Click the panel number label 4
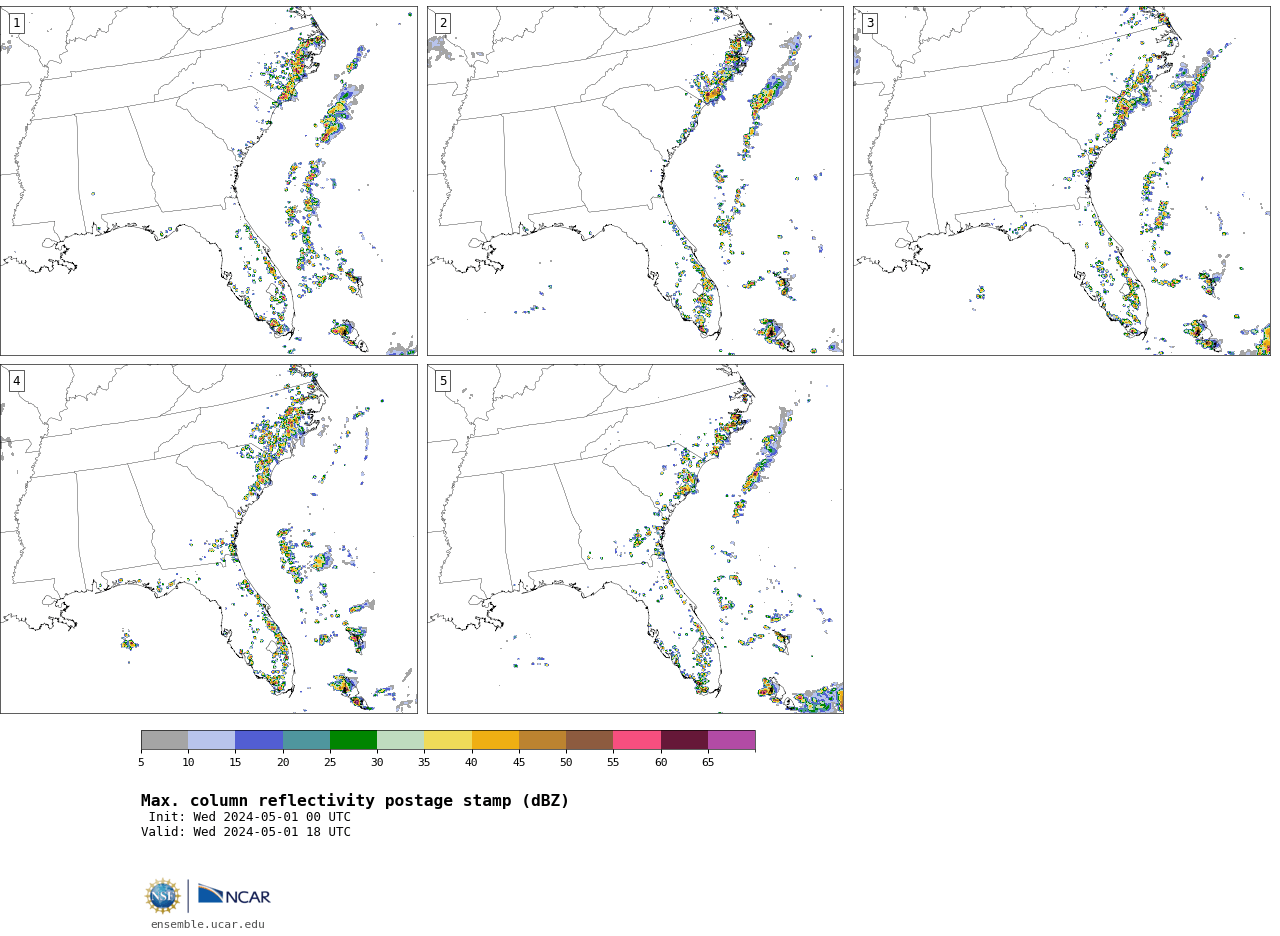1280x936 pixels. click(x=16, y=381)
